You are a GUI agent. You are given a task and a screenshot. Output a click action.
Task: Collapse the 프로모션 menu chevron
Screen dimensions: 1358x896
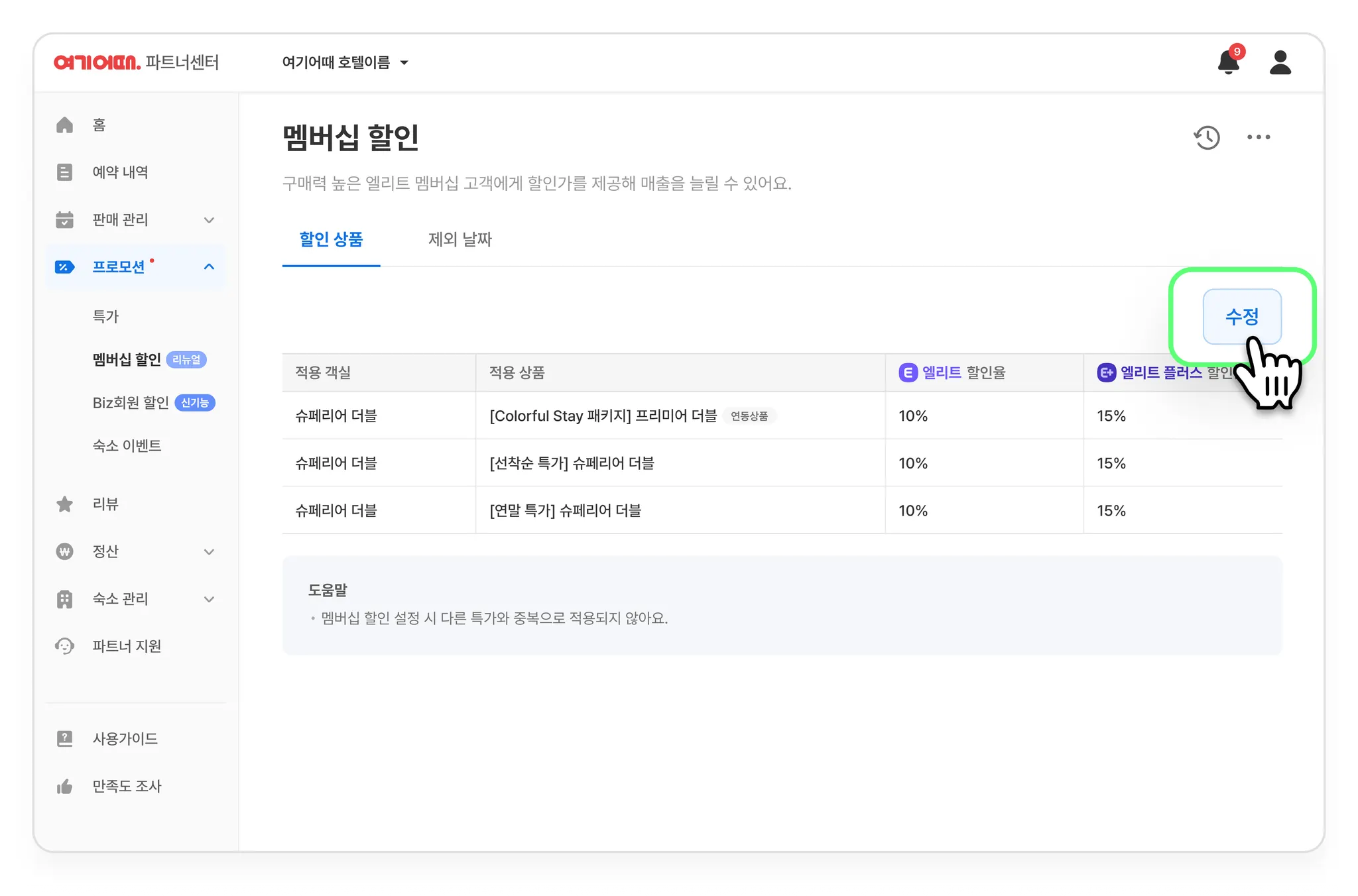click(209, 267)
